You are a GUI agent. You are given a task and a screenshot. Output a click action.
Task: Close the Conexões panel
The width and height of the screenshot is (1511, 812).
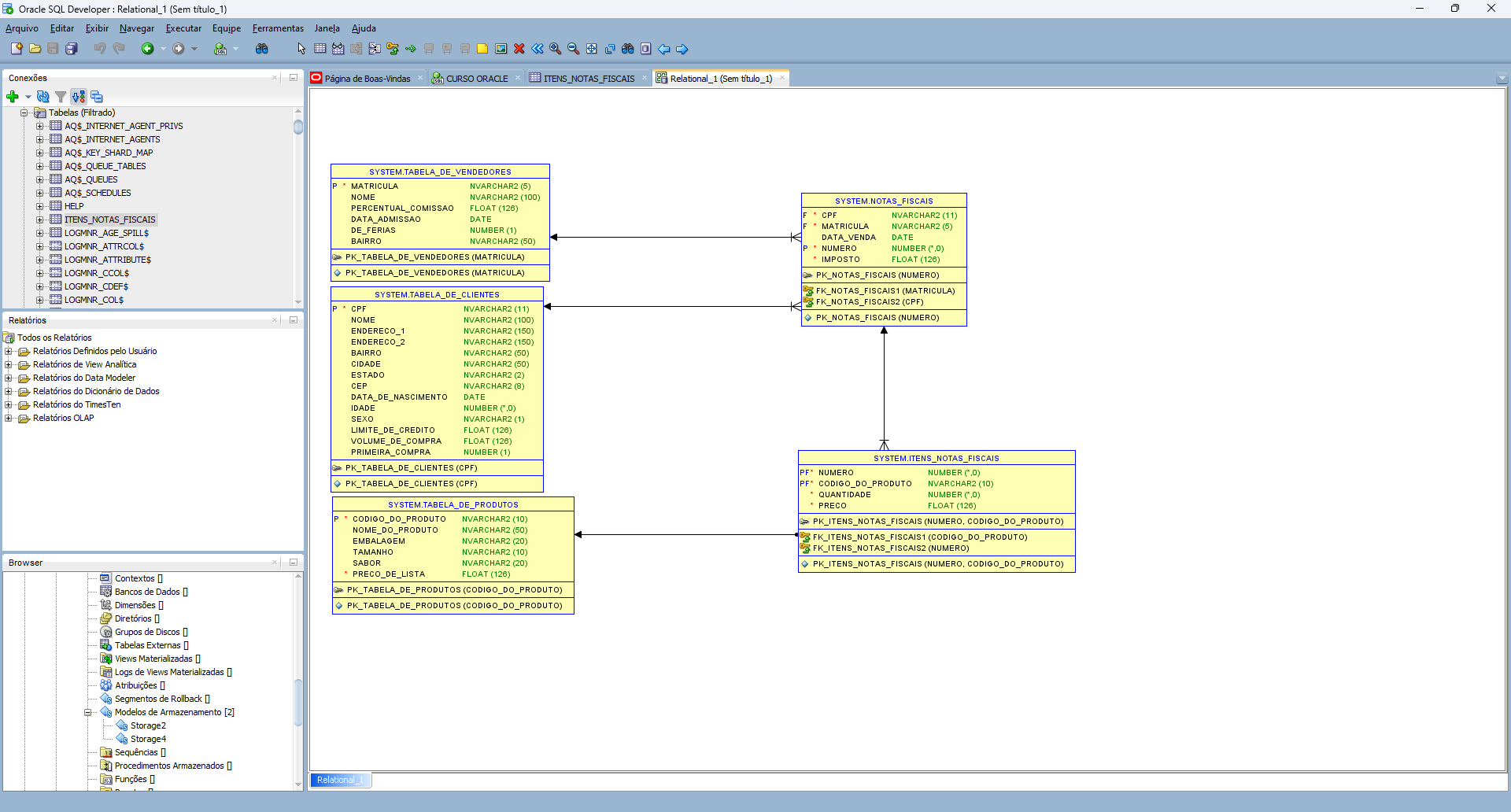[275, 78]
